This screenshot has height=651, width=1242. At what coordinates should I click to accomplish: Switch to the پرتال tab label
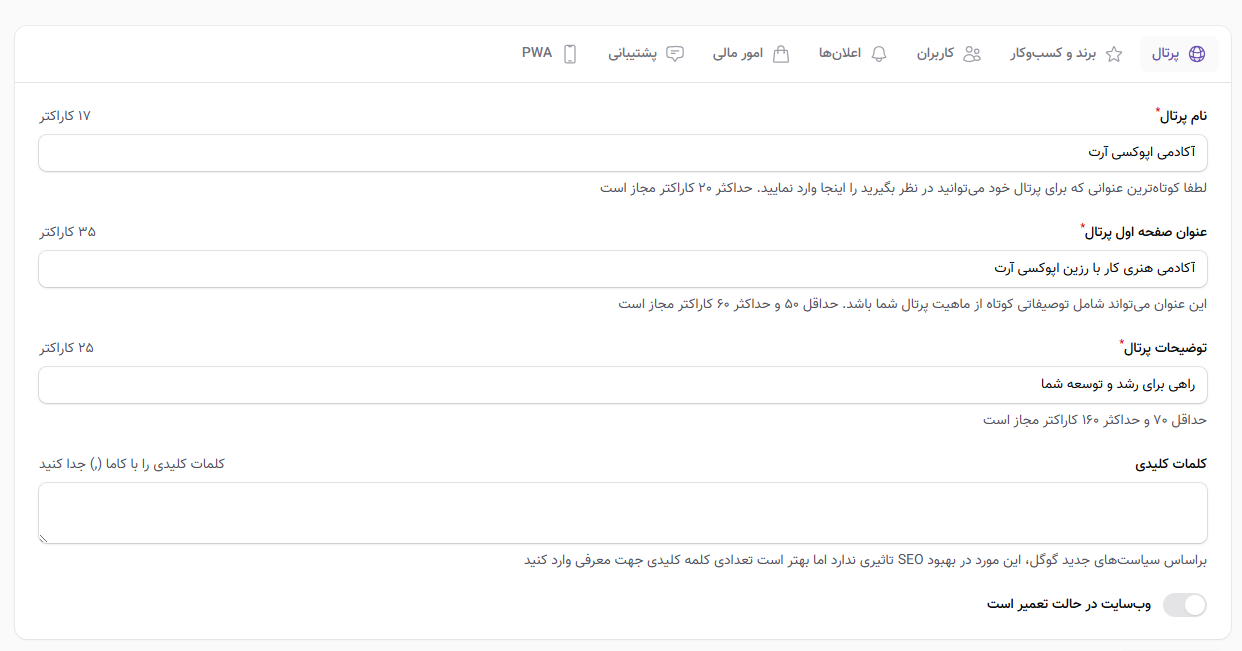point(1165,54)
